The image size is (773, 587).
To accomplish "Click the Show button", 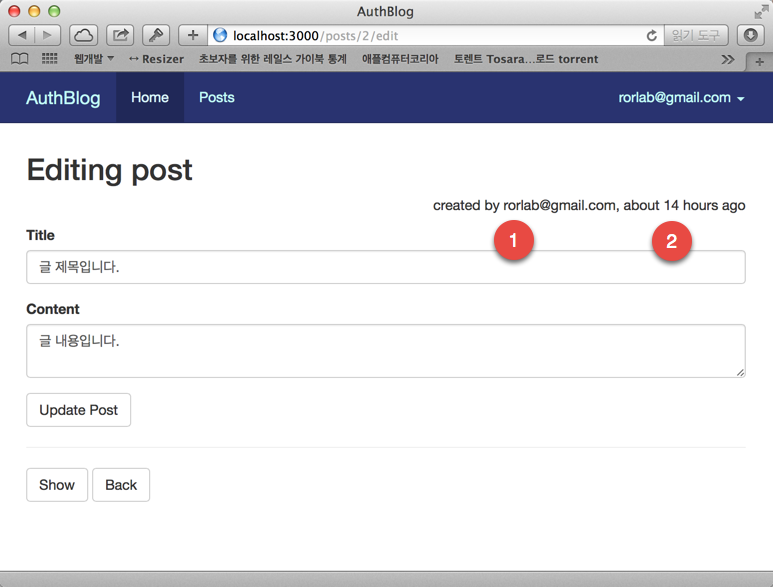I will click(57, 485).
